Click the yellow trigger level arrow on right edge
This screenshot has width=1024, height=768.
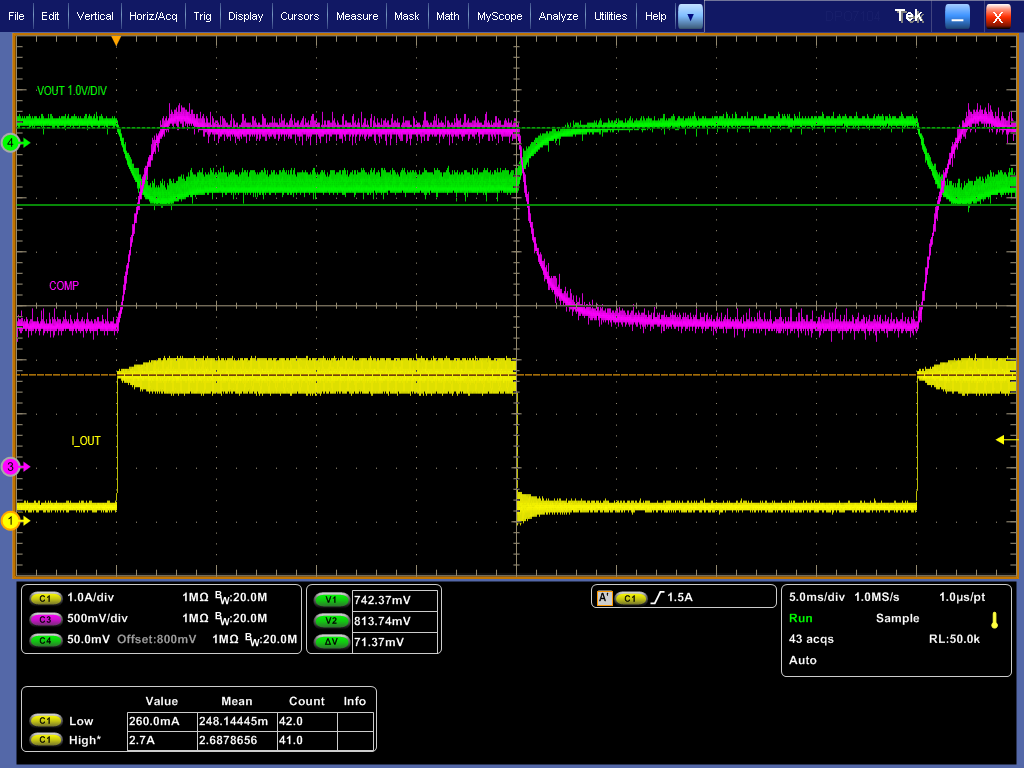click(x=1000, y=438)
